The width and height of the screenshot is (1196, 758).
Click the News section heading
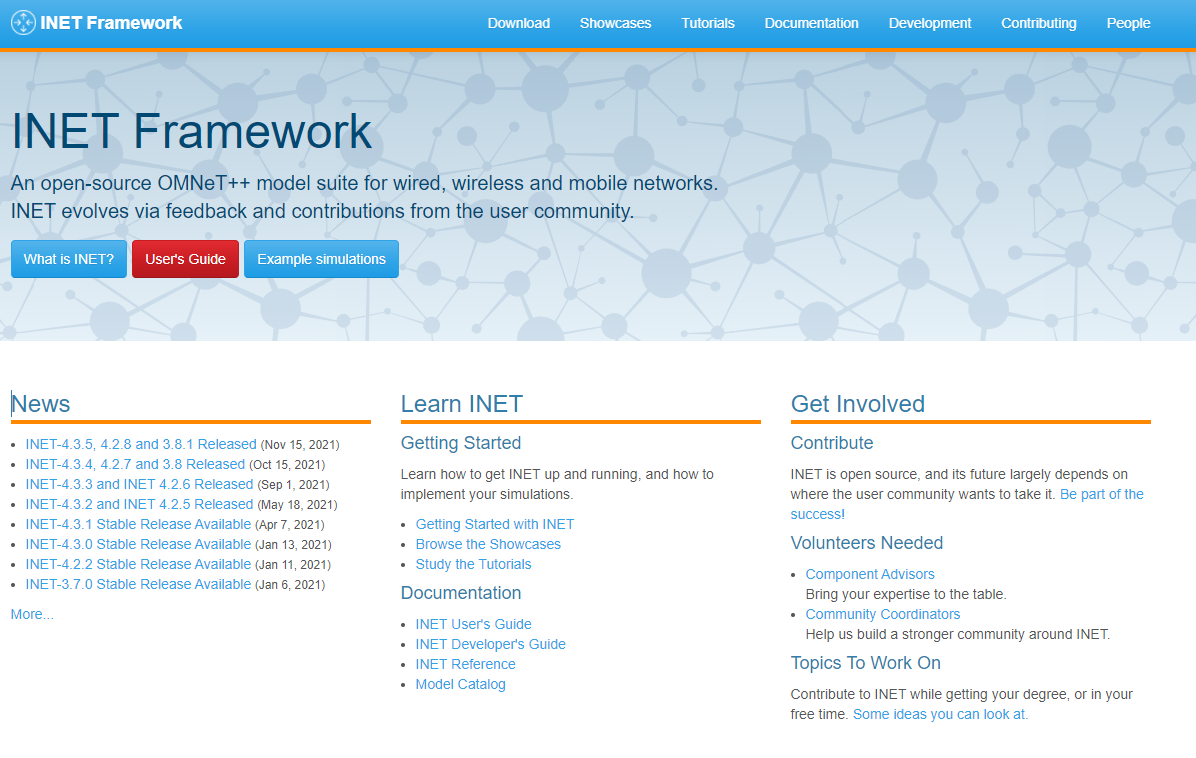[40, 404]
